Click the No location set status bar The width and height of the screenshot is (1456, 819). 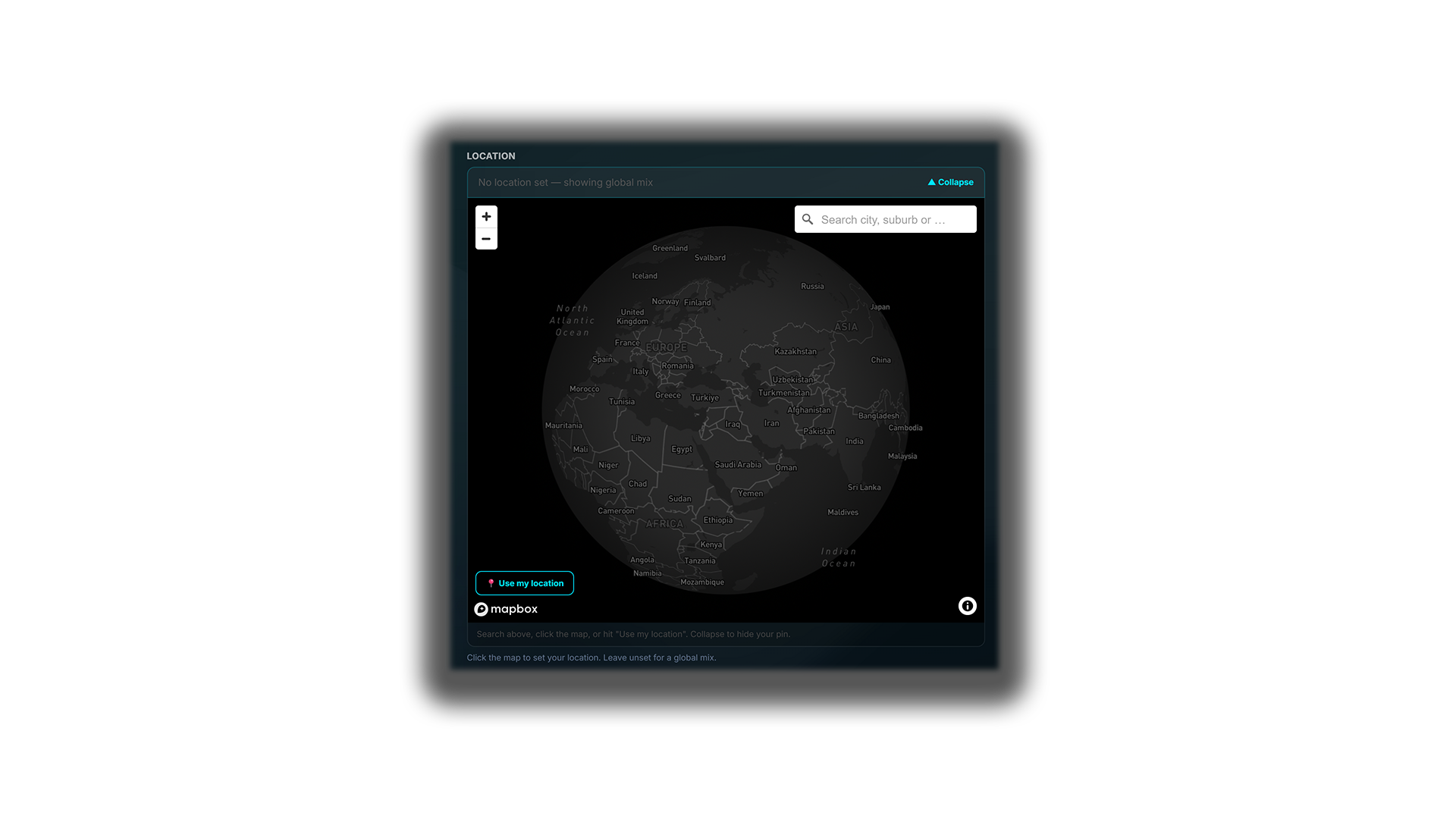pos(726,183)
